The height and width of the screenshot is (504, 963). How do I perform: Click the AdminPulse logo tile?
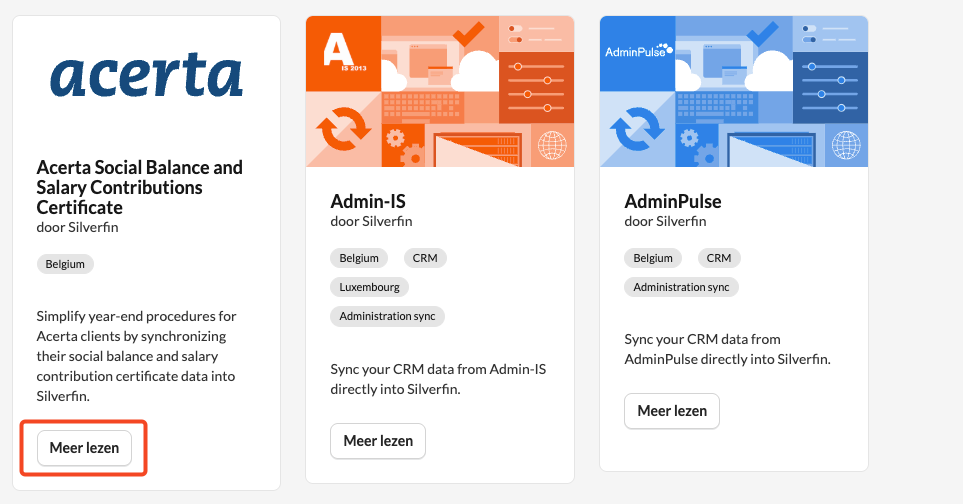[x=637, y=53]
